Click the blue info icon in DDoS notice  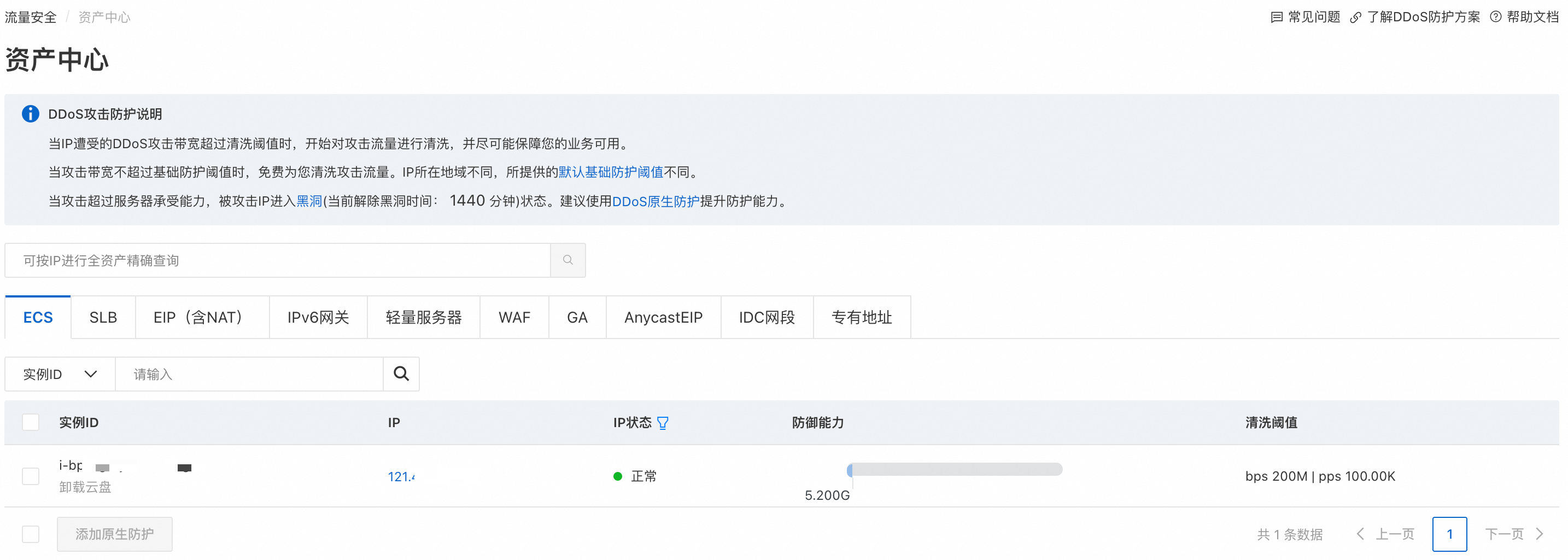click(x=31, y=114)
